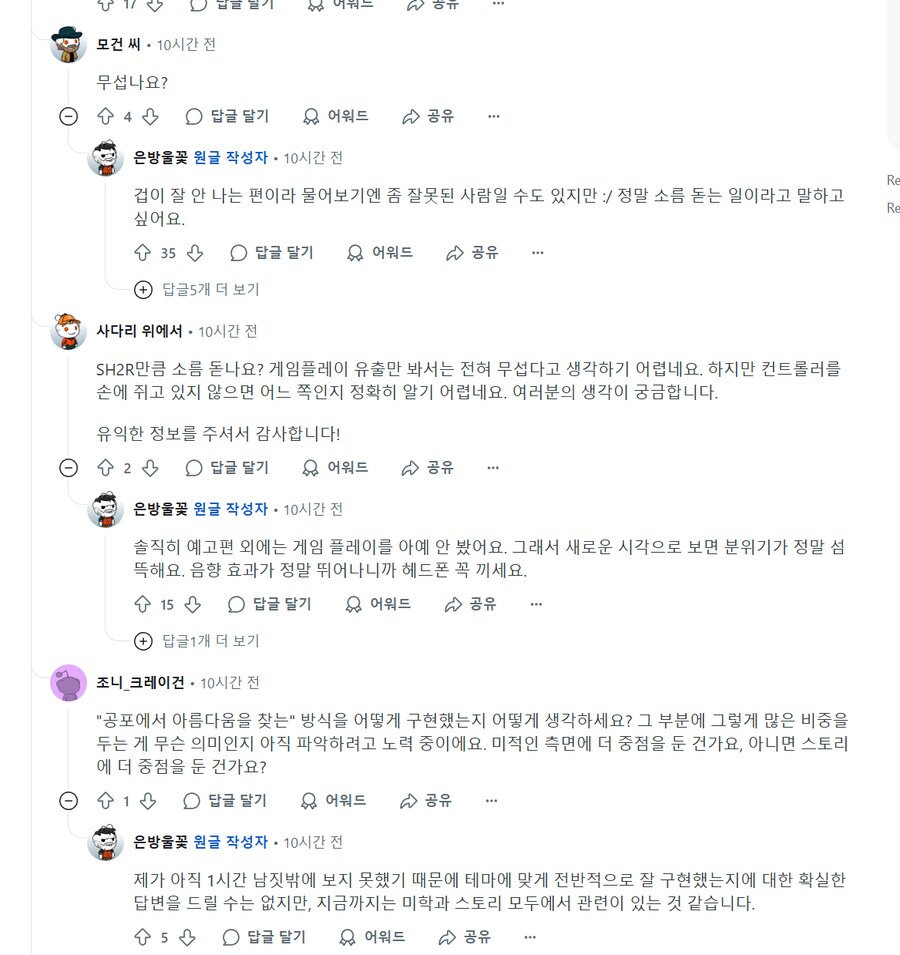The width and height of the screenshot is (900, 955).
Task: Collapse 모건 씨's comment thread
Action: [68, 117]
